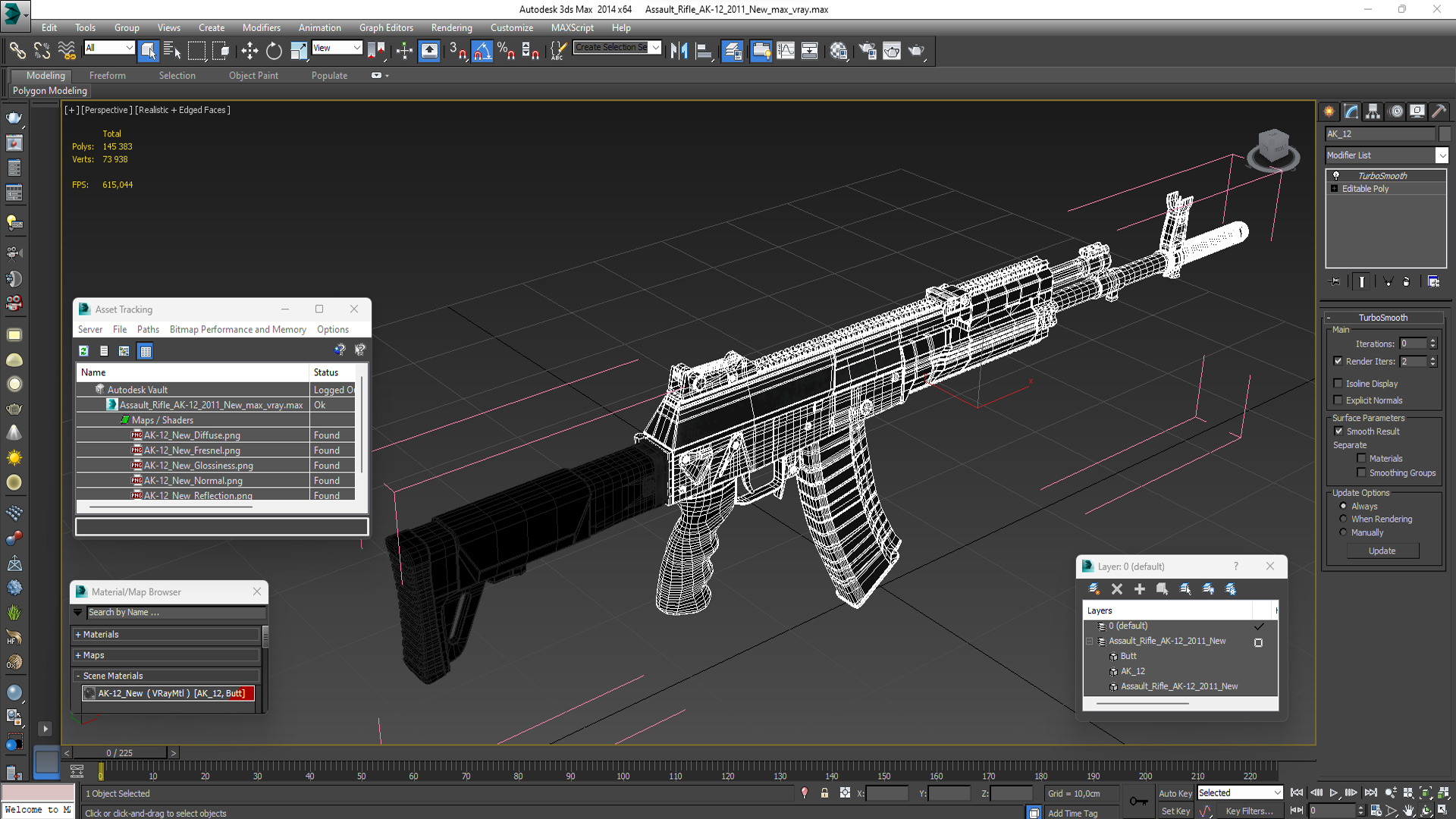Toggle the Render Iters checkbox
The image size is (1456, 819).
[x=1338, y=361]
